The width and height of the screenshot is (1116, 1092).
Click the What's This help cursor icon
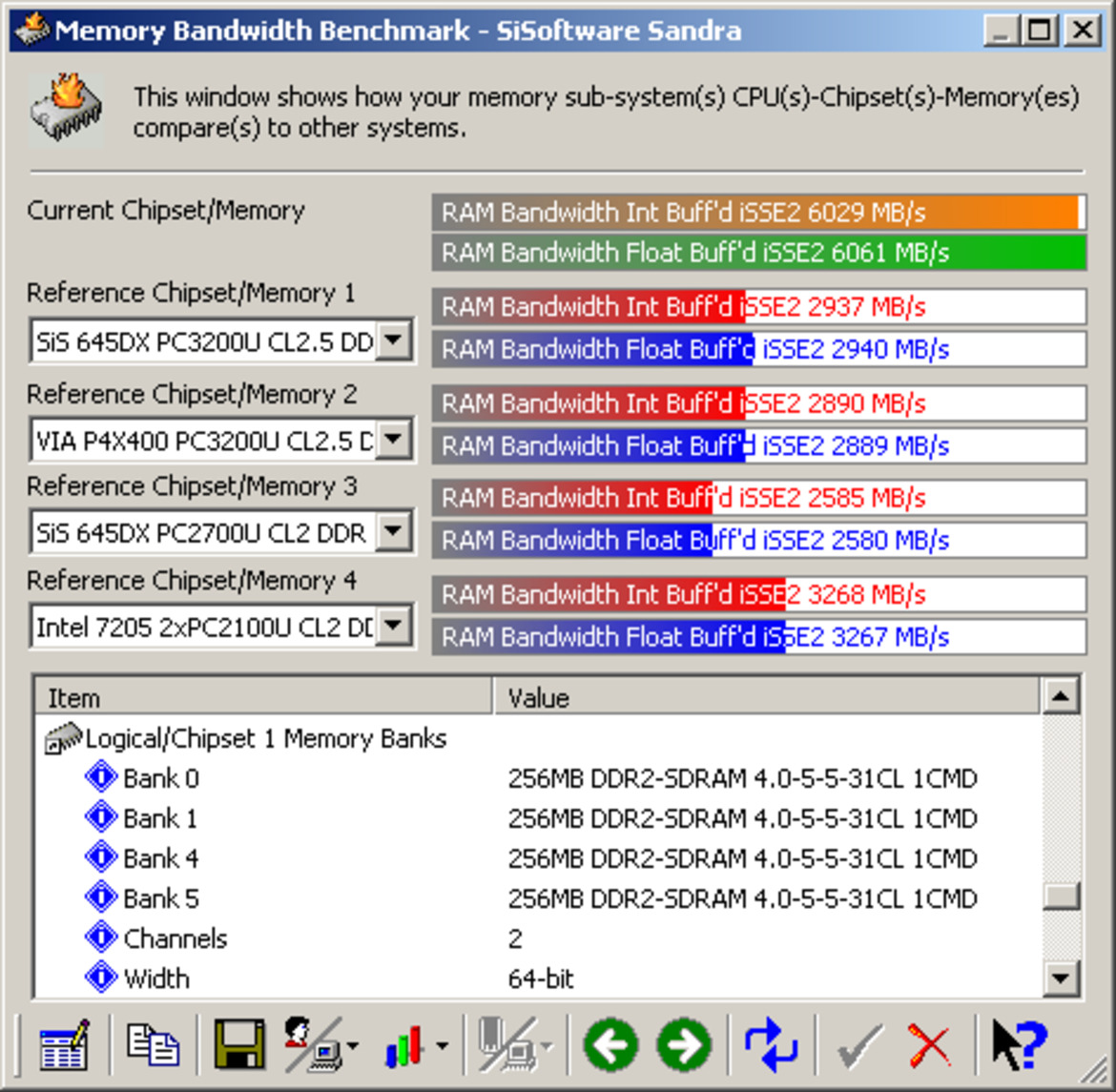pyautogui.click(x=1020, y=1044)
